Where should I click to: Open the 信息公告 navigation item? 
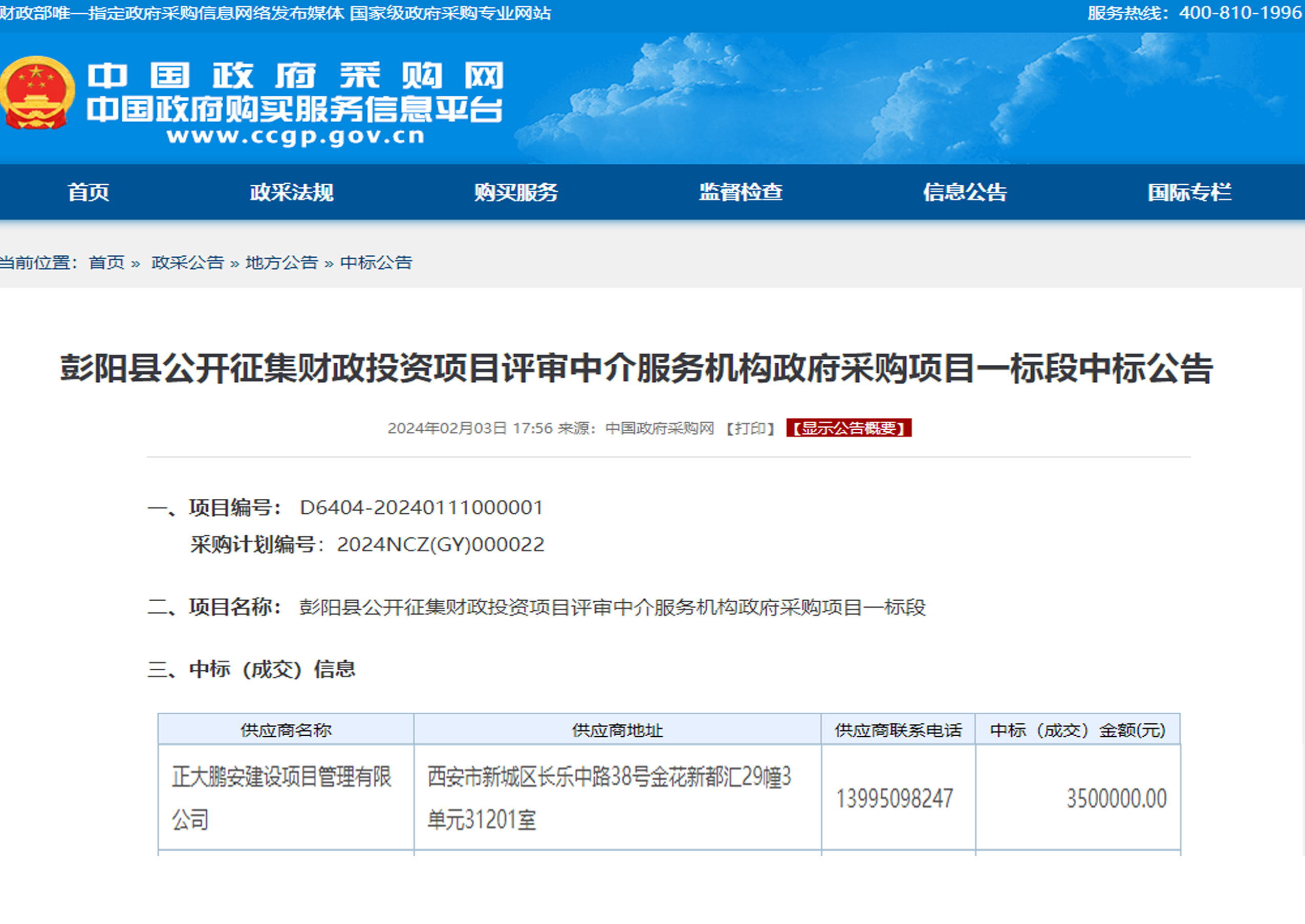click(x=965, y=192)
